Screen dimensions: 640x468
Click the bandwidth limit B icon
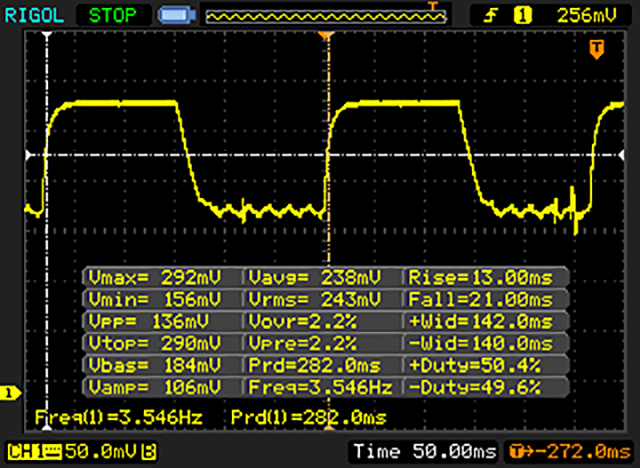click(x=149, y=452)
